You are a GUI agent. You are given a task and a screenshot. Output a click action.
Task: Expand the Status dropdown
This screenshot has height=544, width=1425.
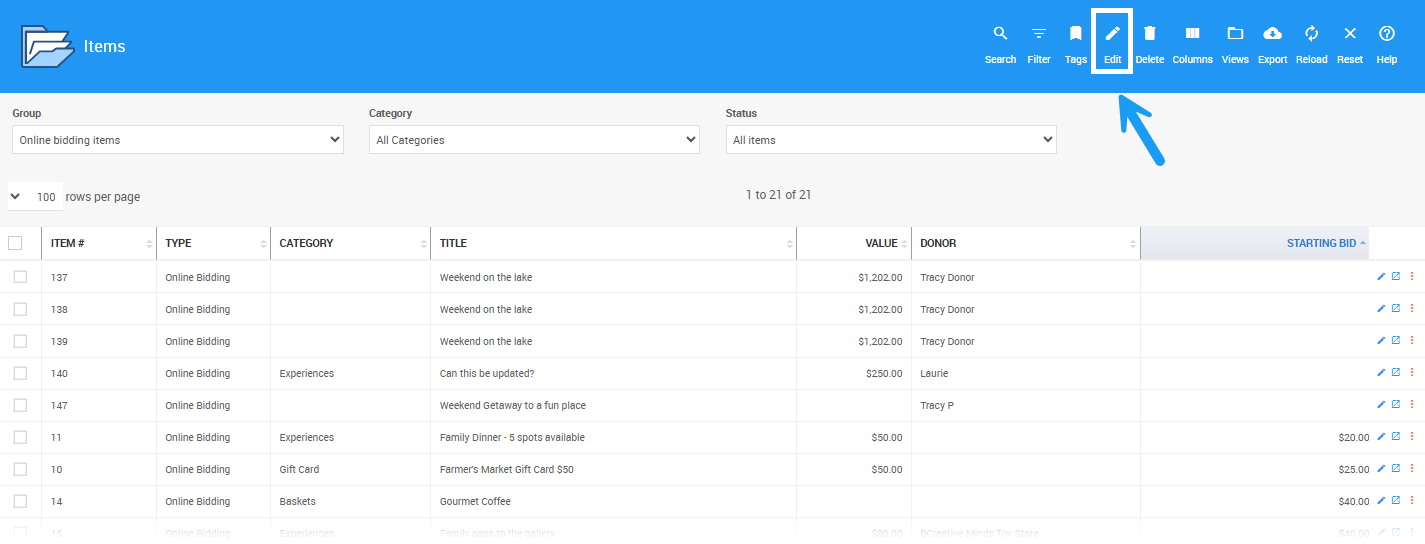click(891, 140)
